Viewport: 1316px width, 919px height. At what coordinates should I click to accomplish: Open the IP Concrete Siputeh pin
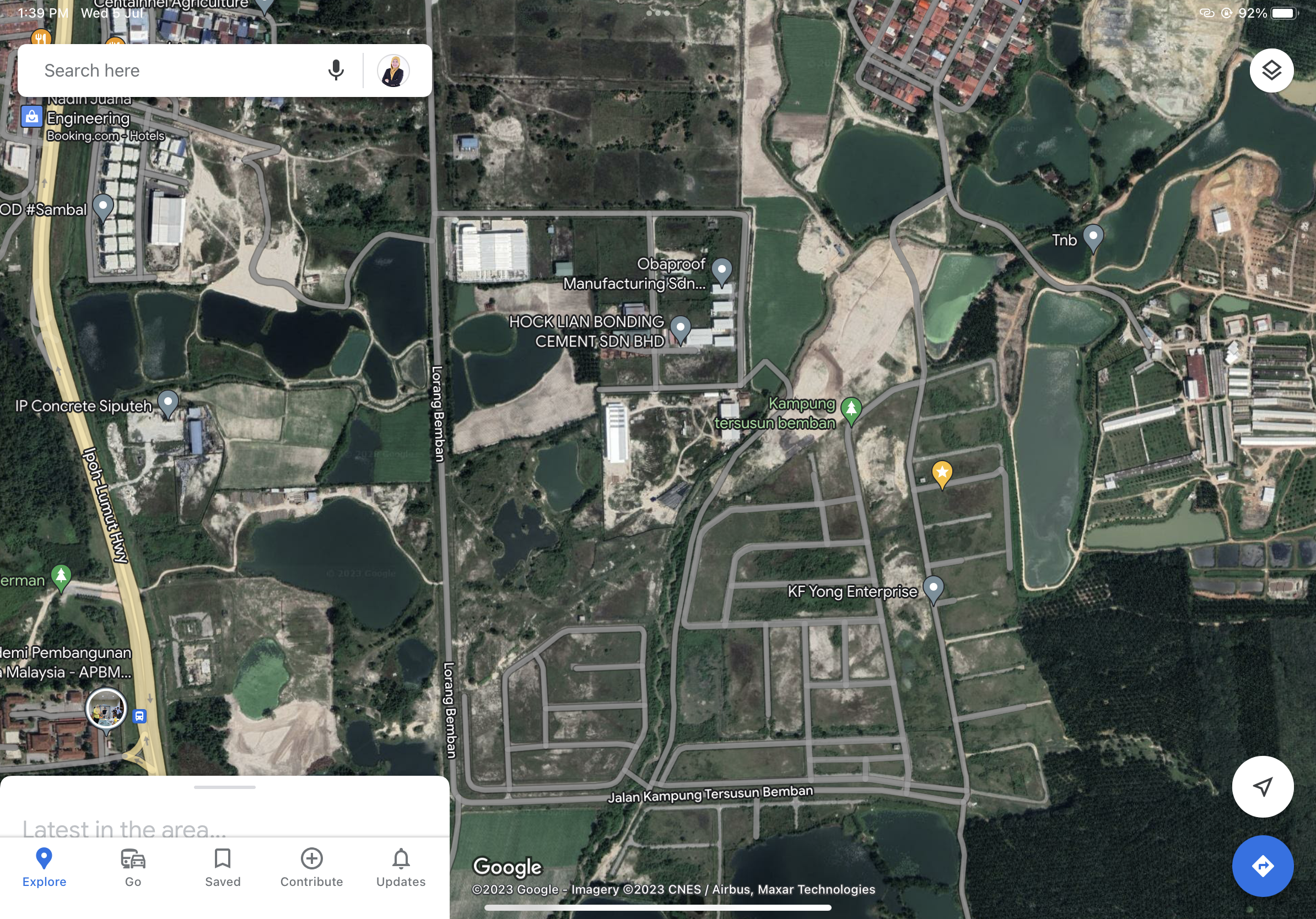(168, 402)
